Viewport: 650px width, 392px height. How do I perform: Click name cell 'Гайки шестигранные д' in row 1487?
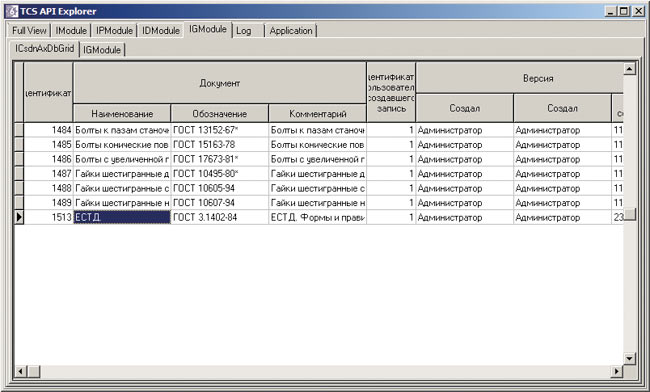click(122, 174)
